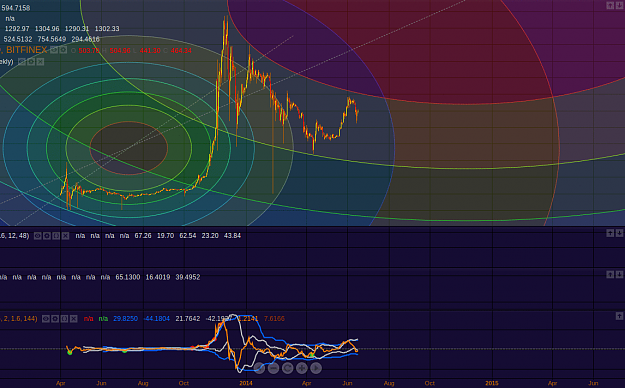Image resolution: width=625 pixels, height=388 pixels.
Task: Click the indicator value 67.26
Action: click(143, 236)
